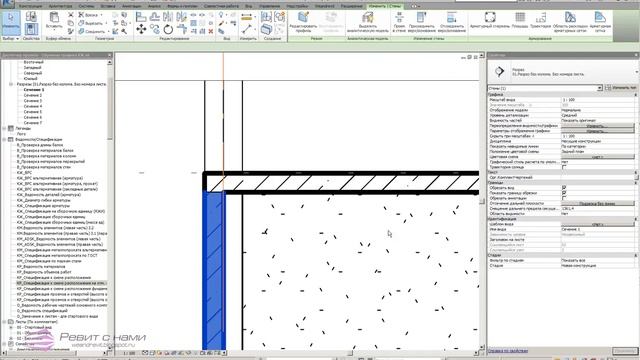Open the Архитектура ribbon tab
Screen dimensions: 640x360
[x=60, y=7]
